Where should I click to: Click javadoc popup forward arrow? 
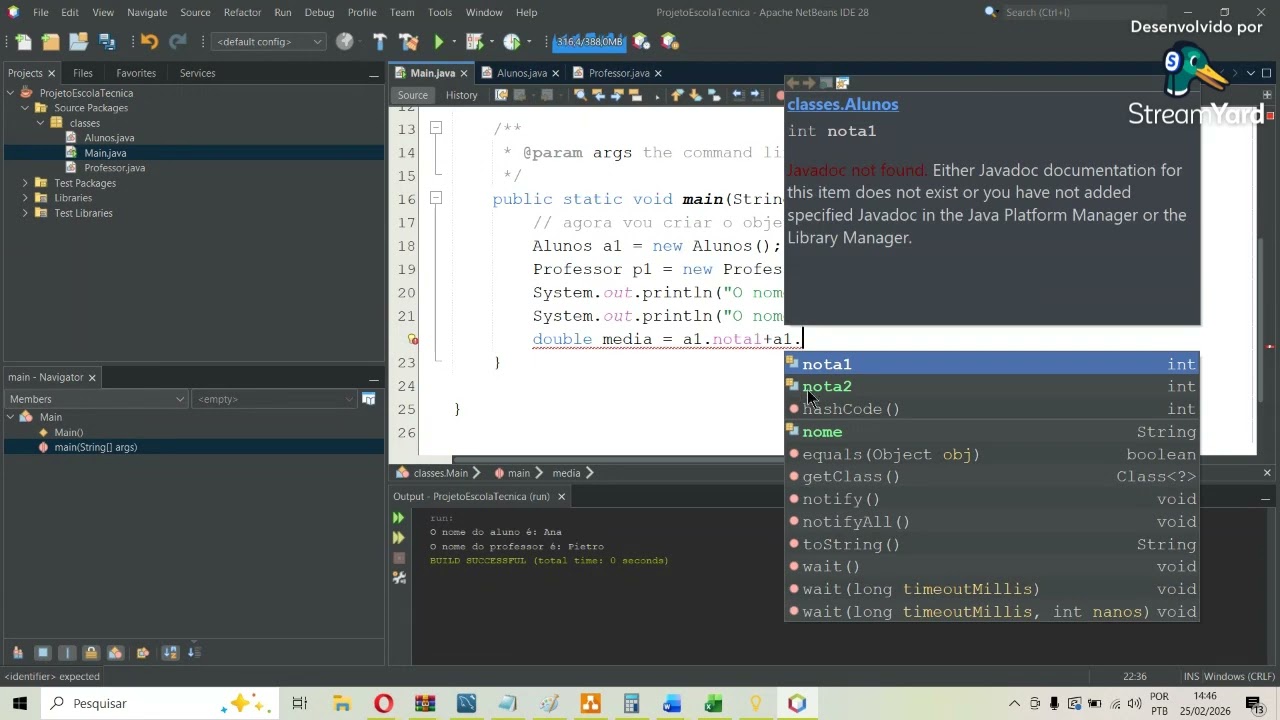809,83
